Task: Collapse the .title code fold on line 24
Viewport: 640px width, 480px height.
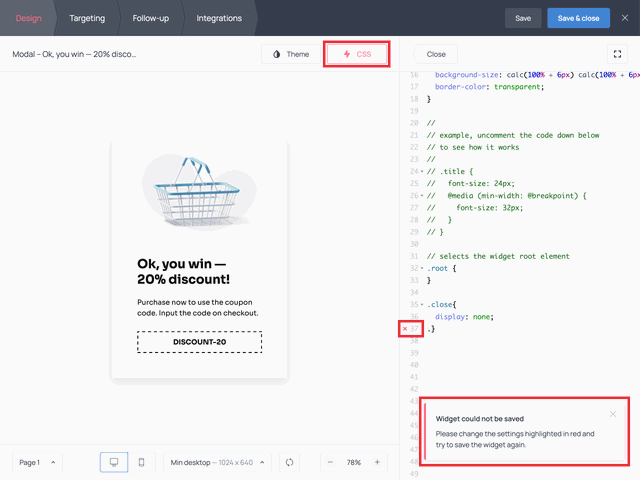Action: [422, 172]
